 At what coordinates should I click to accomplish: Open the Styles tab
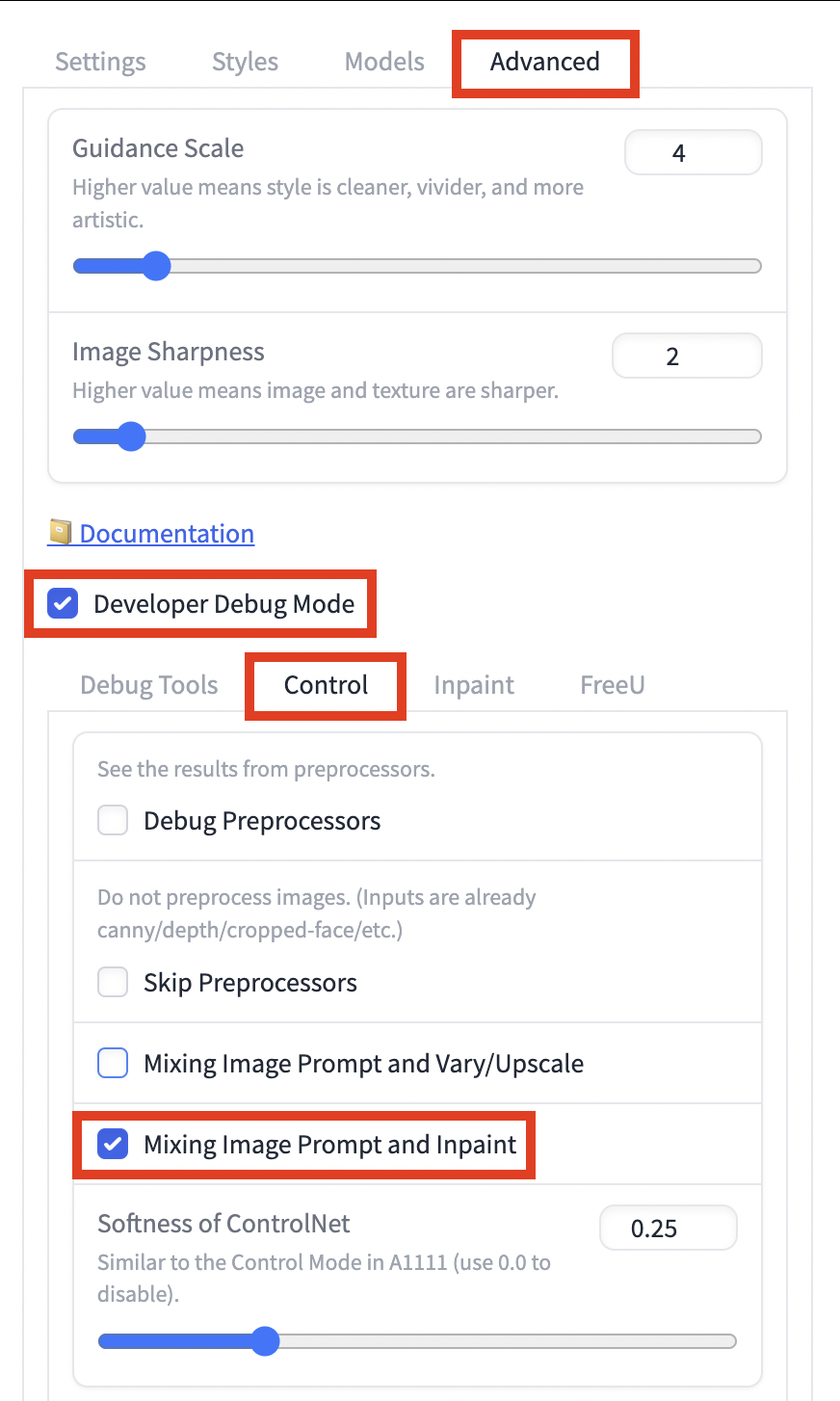click(245, 62)
